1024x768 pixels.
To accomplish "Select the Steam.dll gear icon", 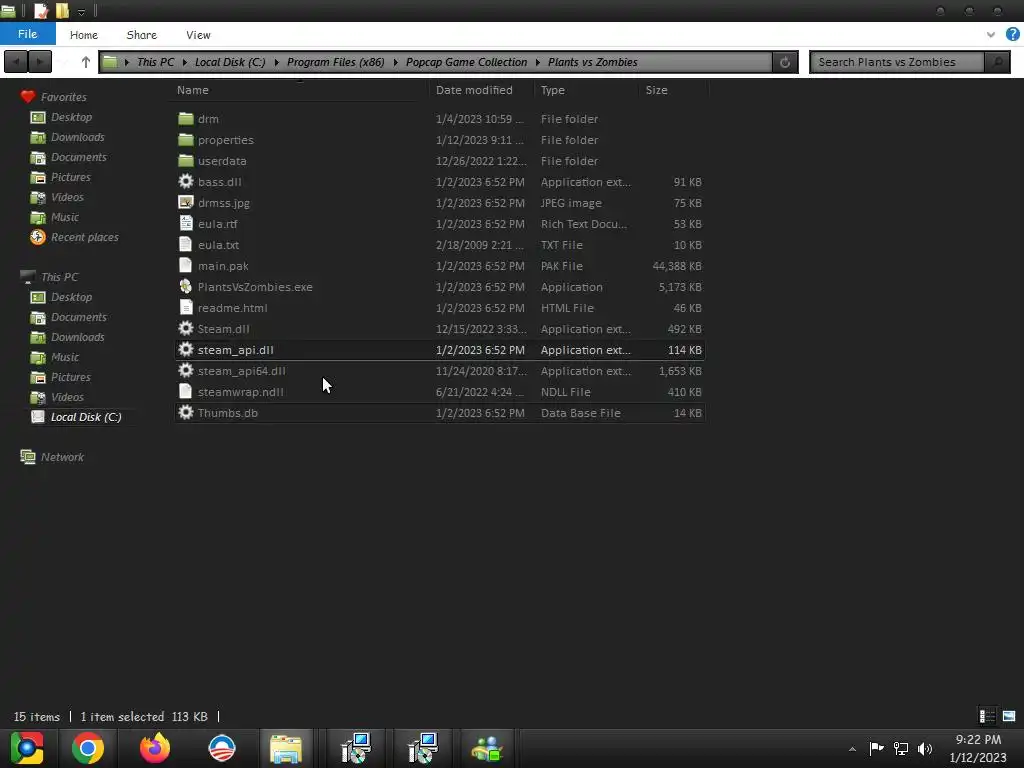I will point(186,328).
